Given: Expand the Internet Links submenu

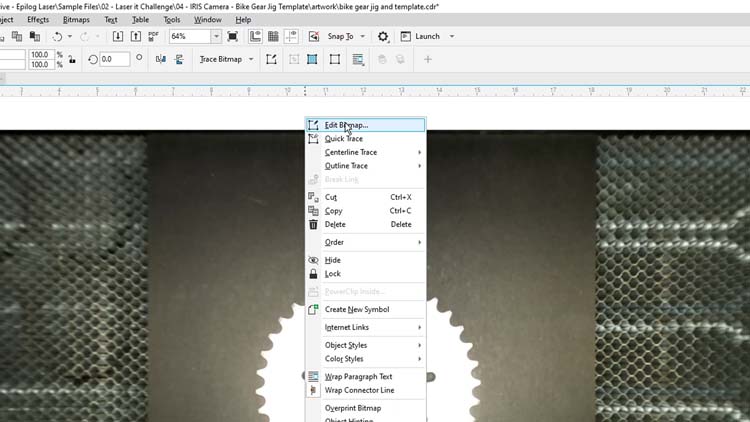Looking at the screenshot, I should [365, 327].
